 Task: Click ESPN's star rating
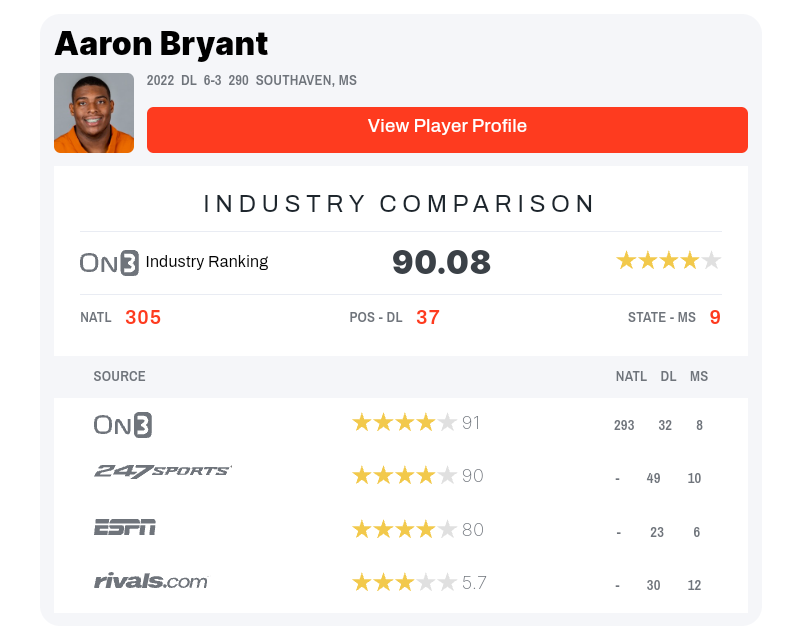pyautogui.click(x=404, y=529)
